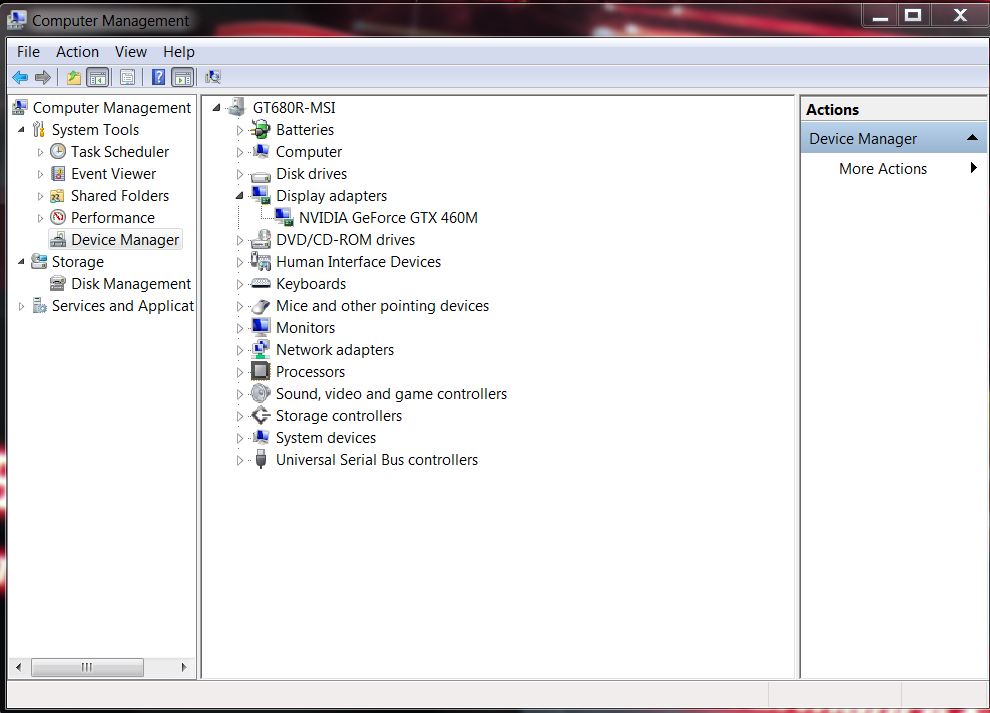Click the Properties toolbar icon
Image resolution: width=990 pixels, height=713 pixels.
coord(128,78)
